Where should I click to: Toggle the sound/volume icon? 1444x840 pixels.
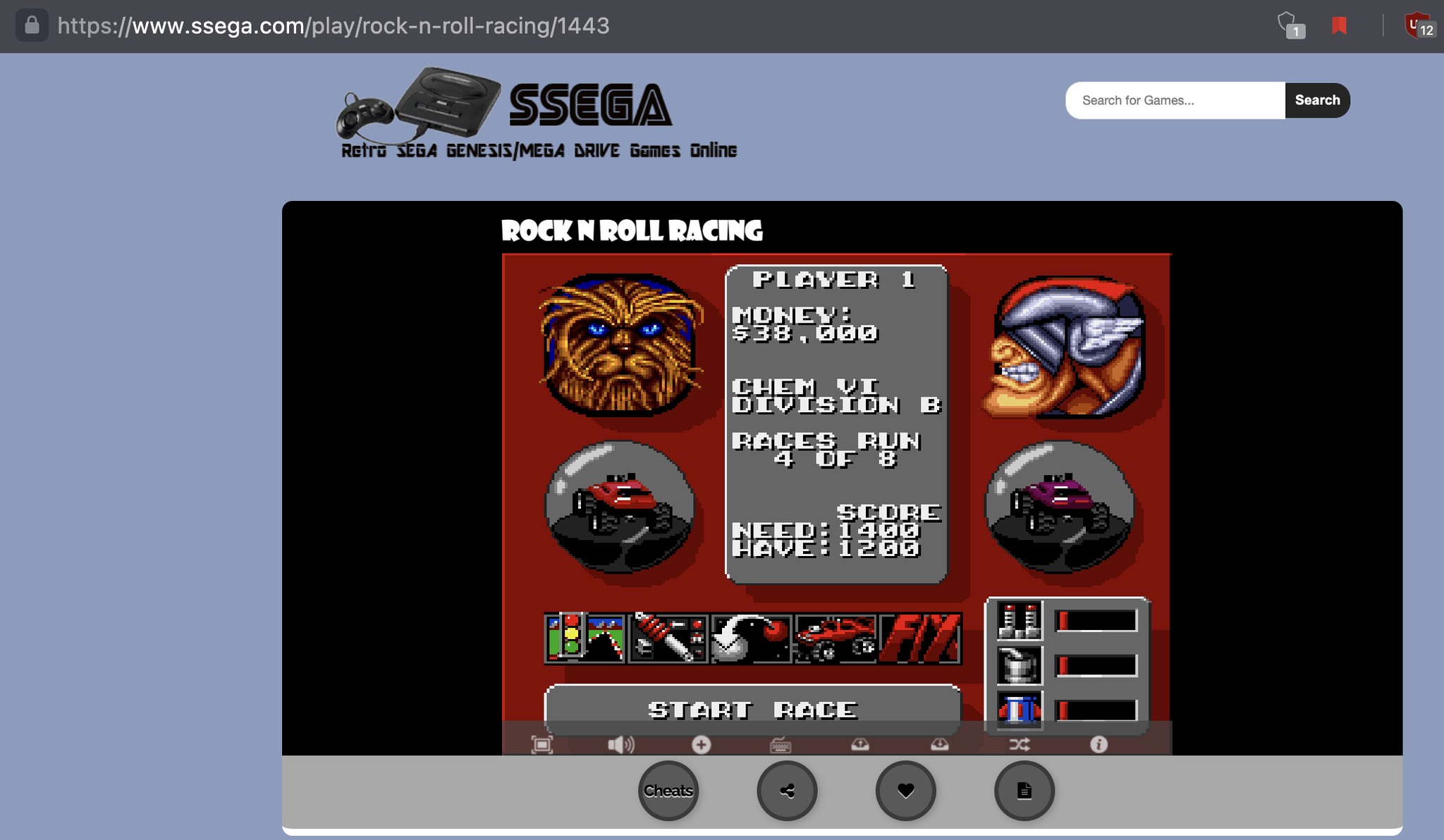pyautogui.click(x=621, y=743)
